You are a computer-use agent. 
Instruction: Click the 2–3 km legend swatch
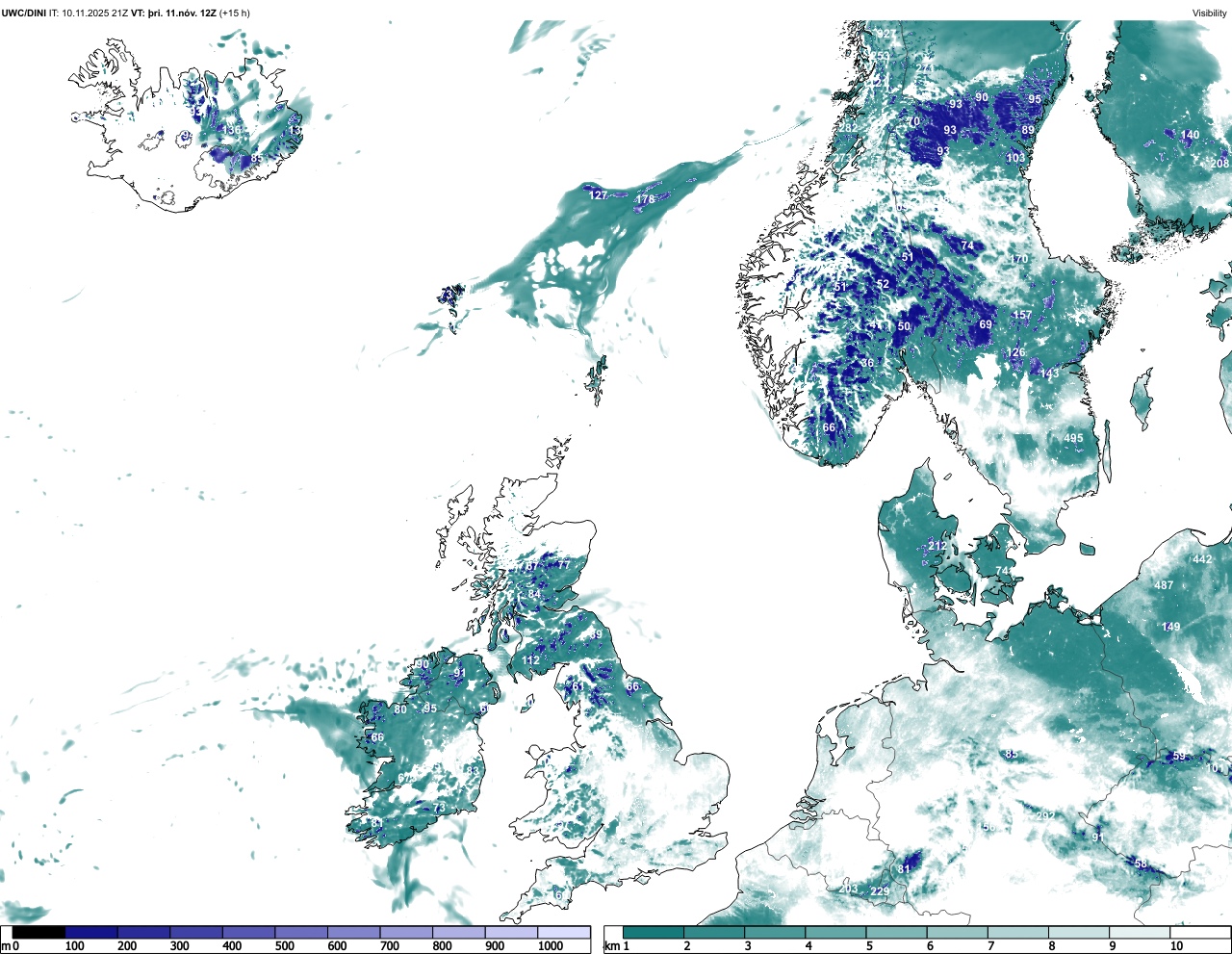point(714,932)
